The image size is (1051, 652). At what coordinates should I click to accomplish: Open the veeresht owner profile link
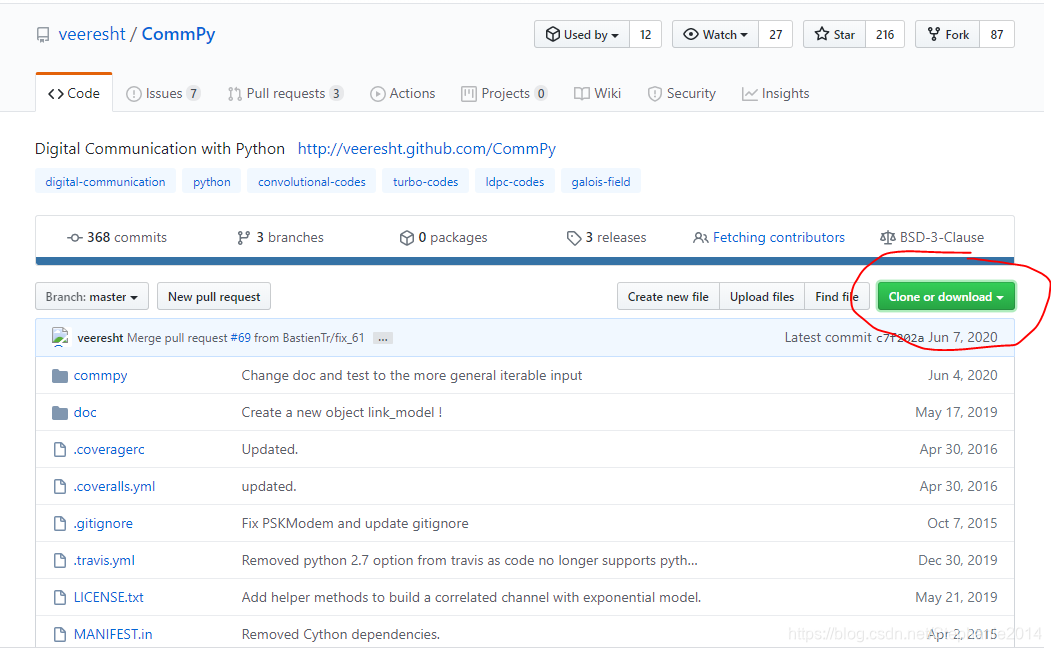tap(92, 34)
